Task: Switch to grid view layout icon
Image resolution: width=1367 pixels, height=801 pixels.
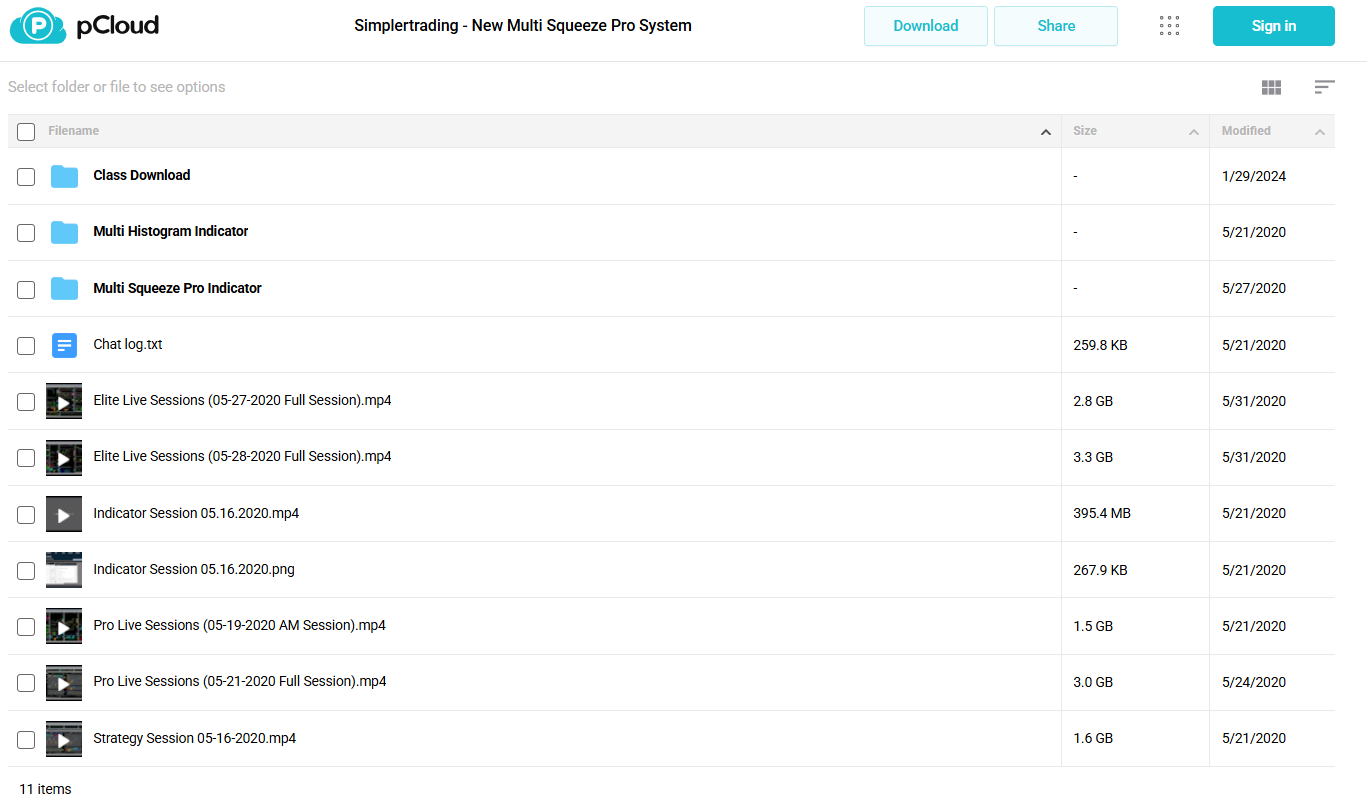Action: [1271, 88]
